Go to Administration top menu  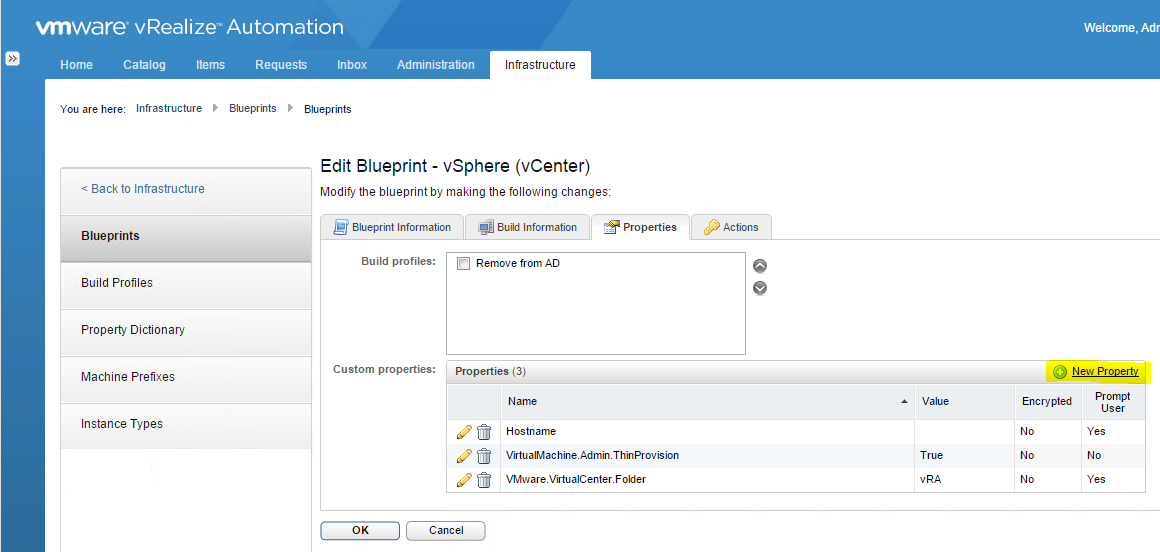(x=436, y=65)
